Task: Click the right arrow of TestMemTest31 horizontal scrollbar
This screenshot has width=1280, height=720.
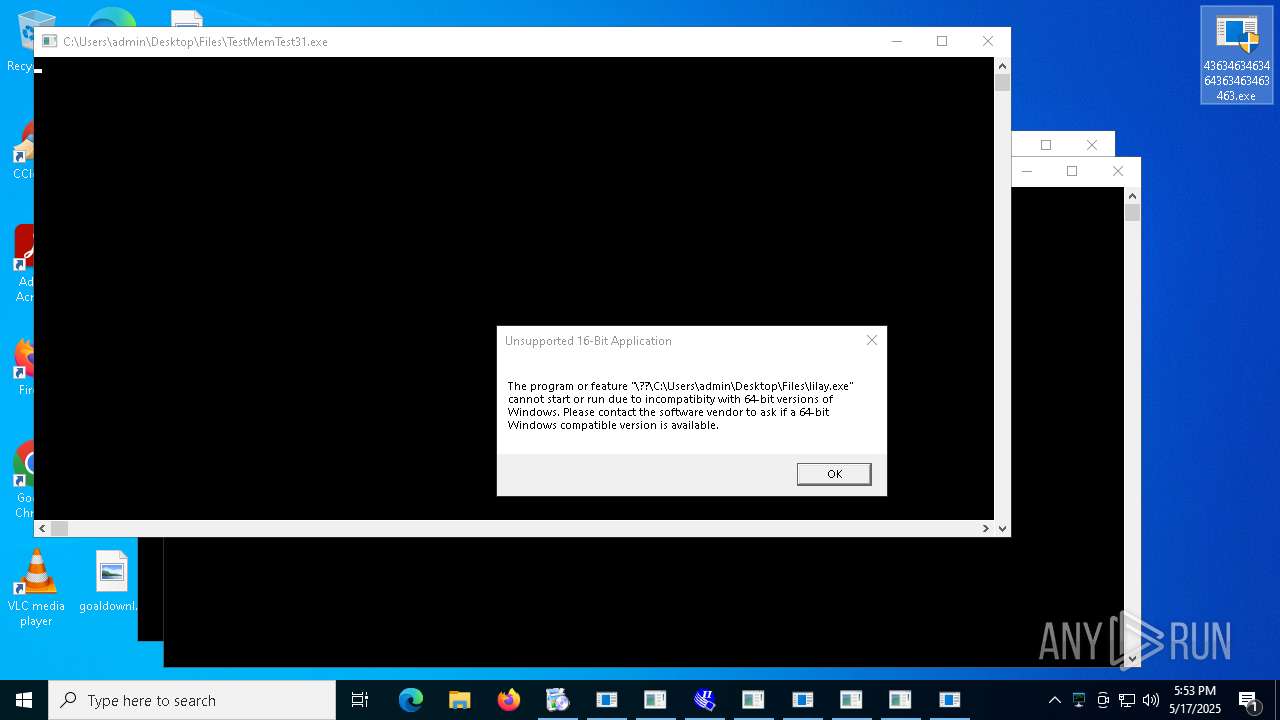Action: pyautogui.click(x=986, y=528)
